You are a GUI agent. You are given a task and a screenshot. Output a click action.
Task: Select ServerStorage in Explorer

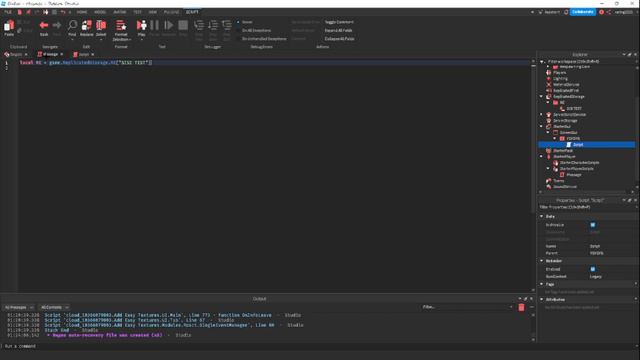coord(565,120)
